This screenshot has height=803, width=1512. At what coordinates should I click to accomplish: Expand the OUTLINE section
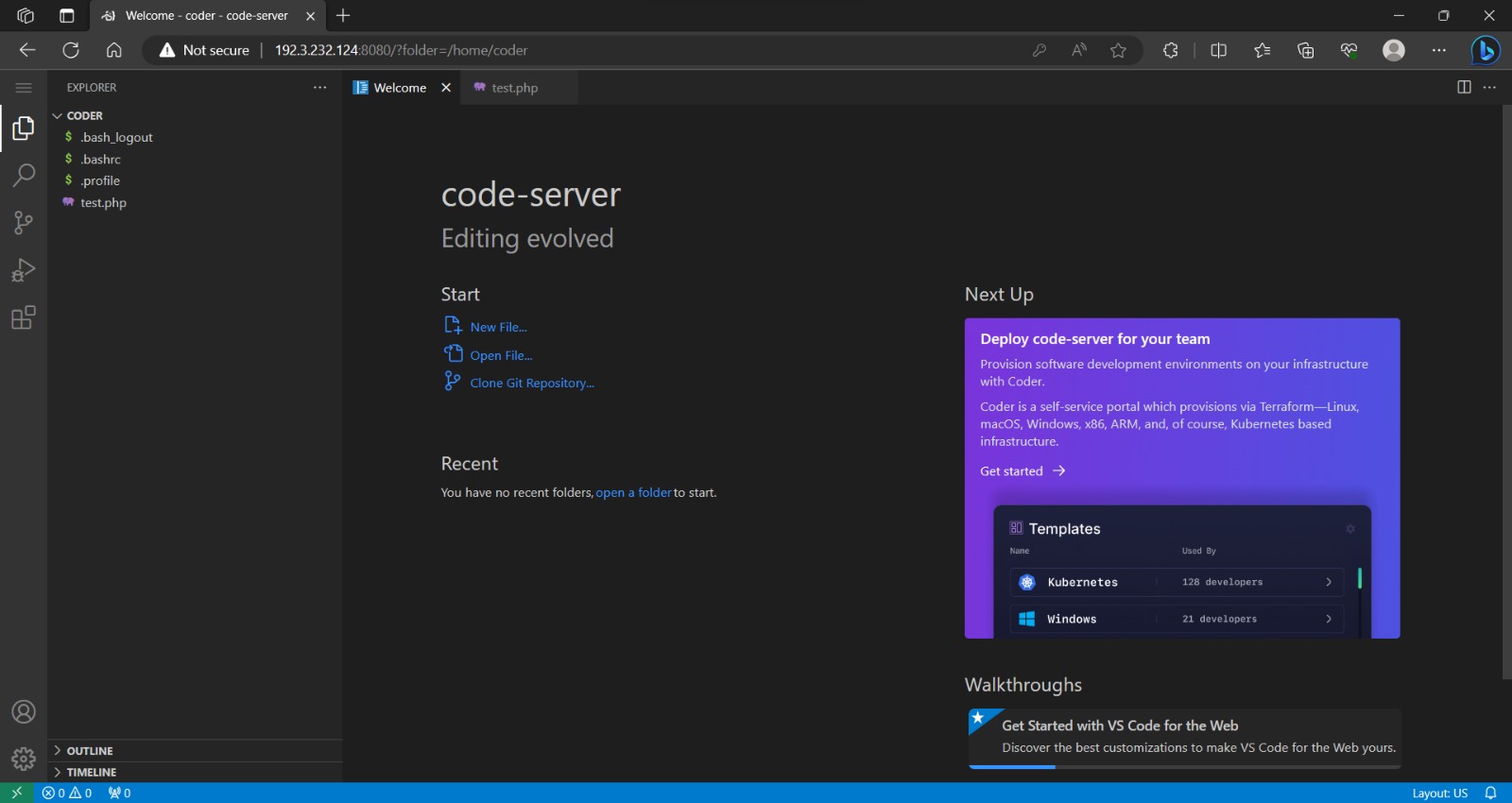coord(195,751)
